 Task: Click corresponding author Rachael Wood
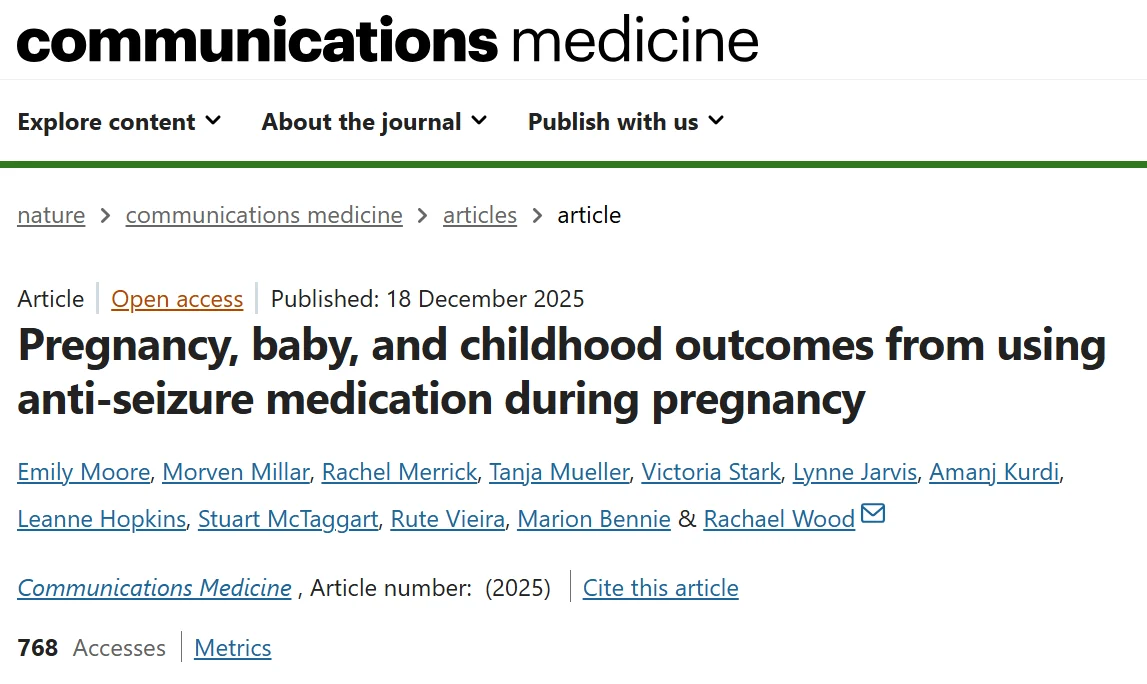(x=779, y=519)
